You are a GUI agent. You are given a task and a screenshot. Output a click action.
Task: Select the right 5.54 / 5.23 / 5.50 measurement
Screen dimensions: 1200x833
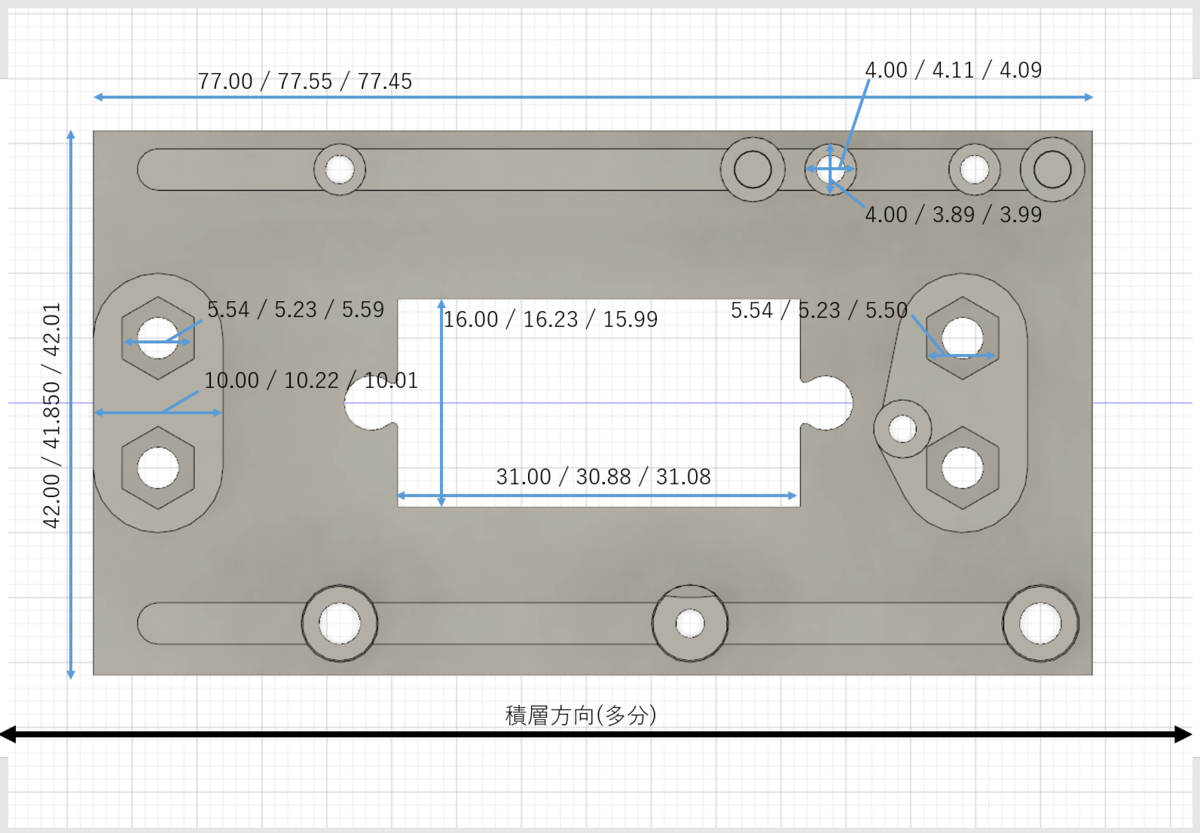(x=820, y=311)
